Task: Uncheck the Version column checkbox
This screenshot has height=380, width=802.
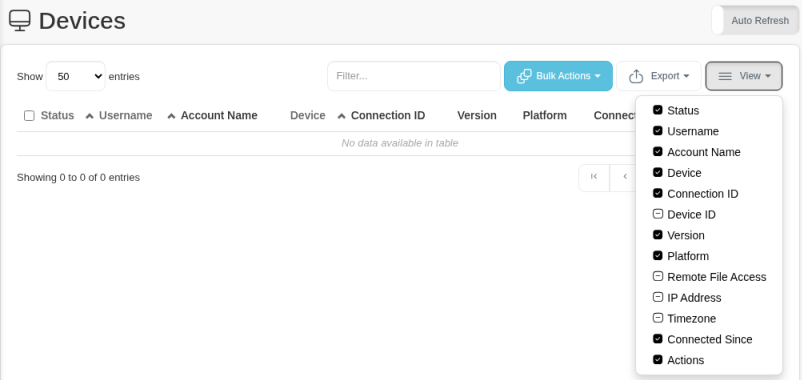Action: (658, 235)
